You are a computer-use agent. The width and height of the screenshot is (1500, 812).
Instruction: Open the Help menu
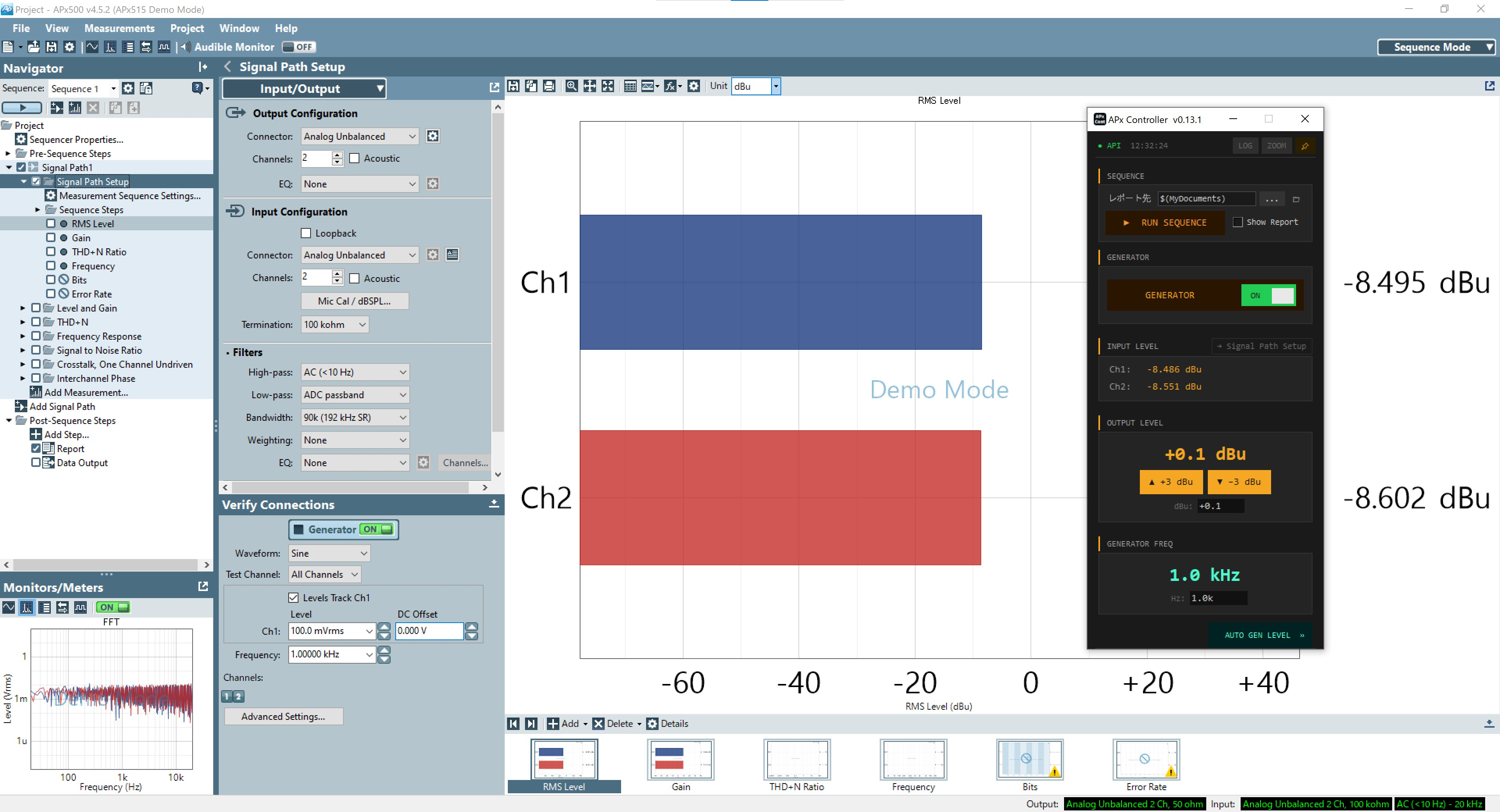click(x=286, y=28)
